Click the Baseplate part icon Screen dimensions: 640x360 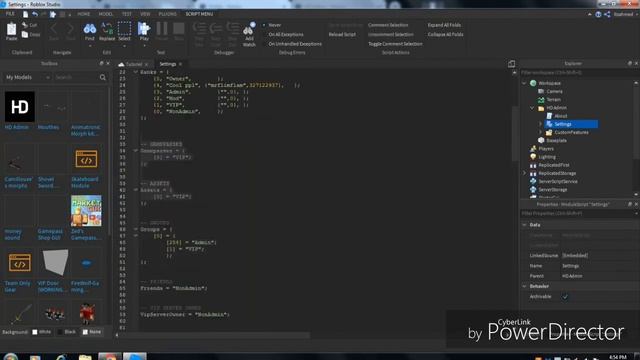[x=541, y=140]
